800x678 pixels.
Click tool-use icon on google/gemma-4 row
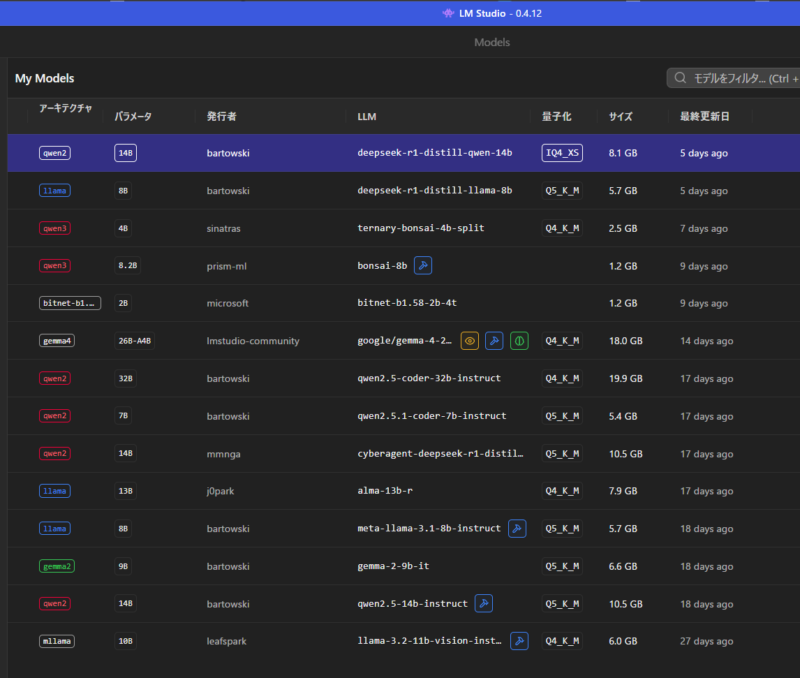(494, 341)
